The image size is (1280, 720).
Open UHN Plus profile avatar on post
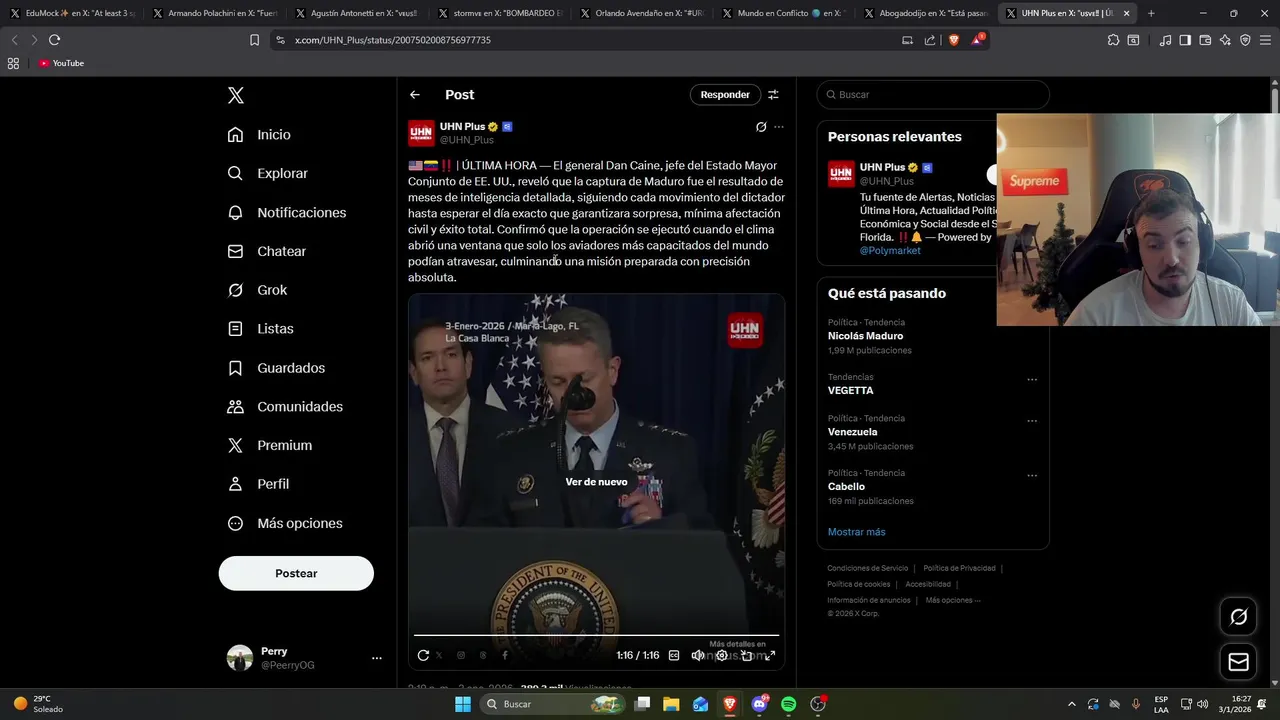[x=421, y=133]
